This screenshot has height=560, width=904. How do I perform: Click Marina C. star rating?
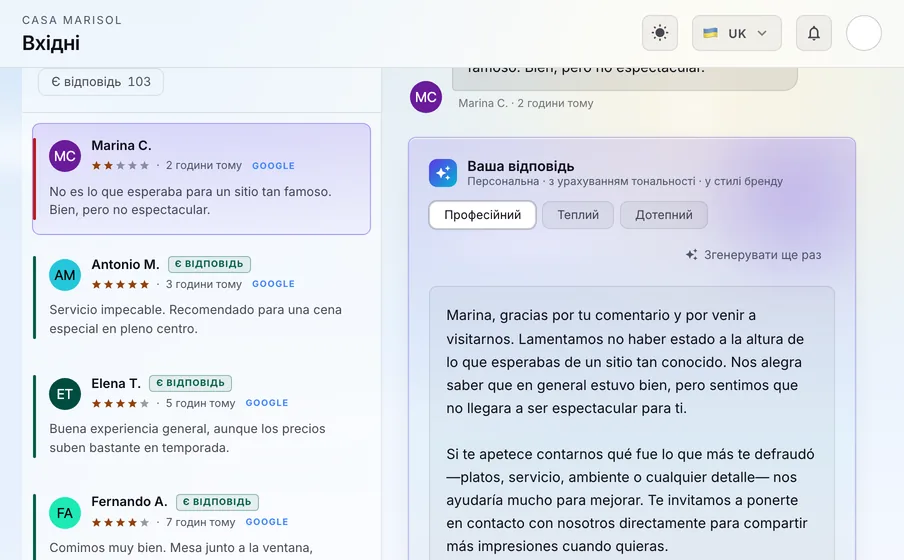pyautogui.click(x=120, y=166)
